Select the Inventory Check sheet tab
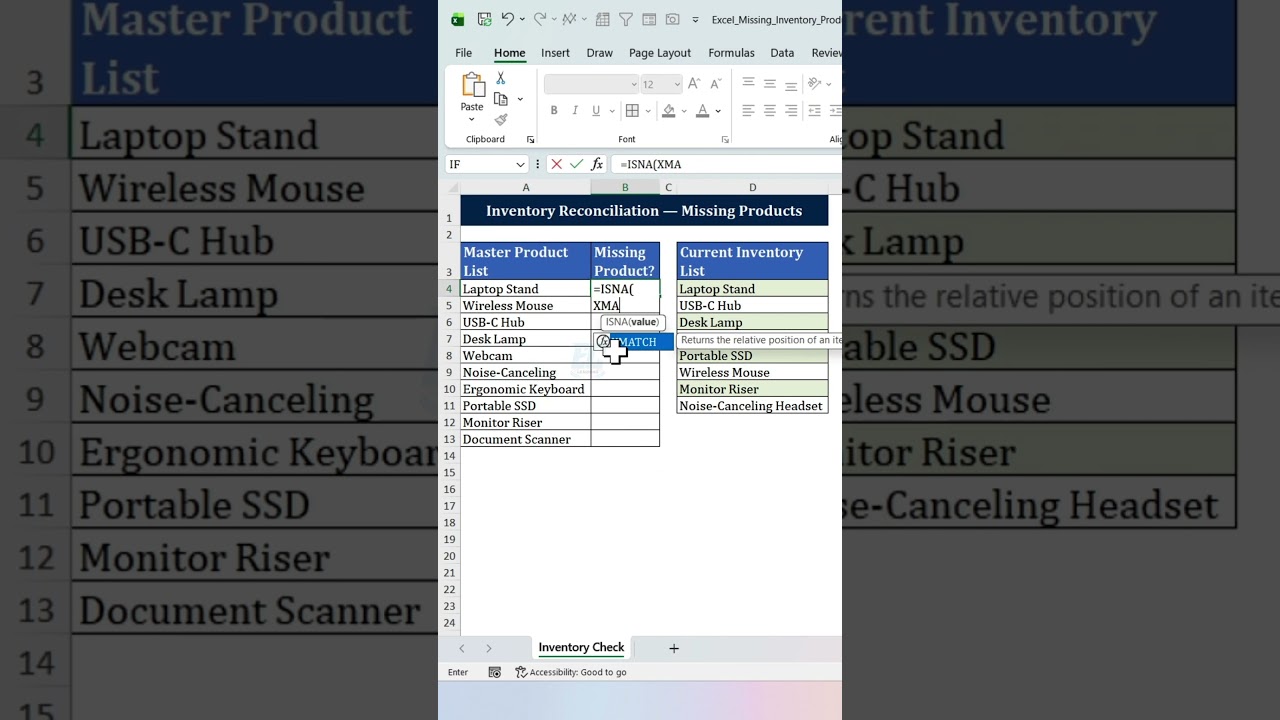The width and height of the screenshot is (1280, 720). 581,648
